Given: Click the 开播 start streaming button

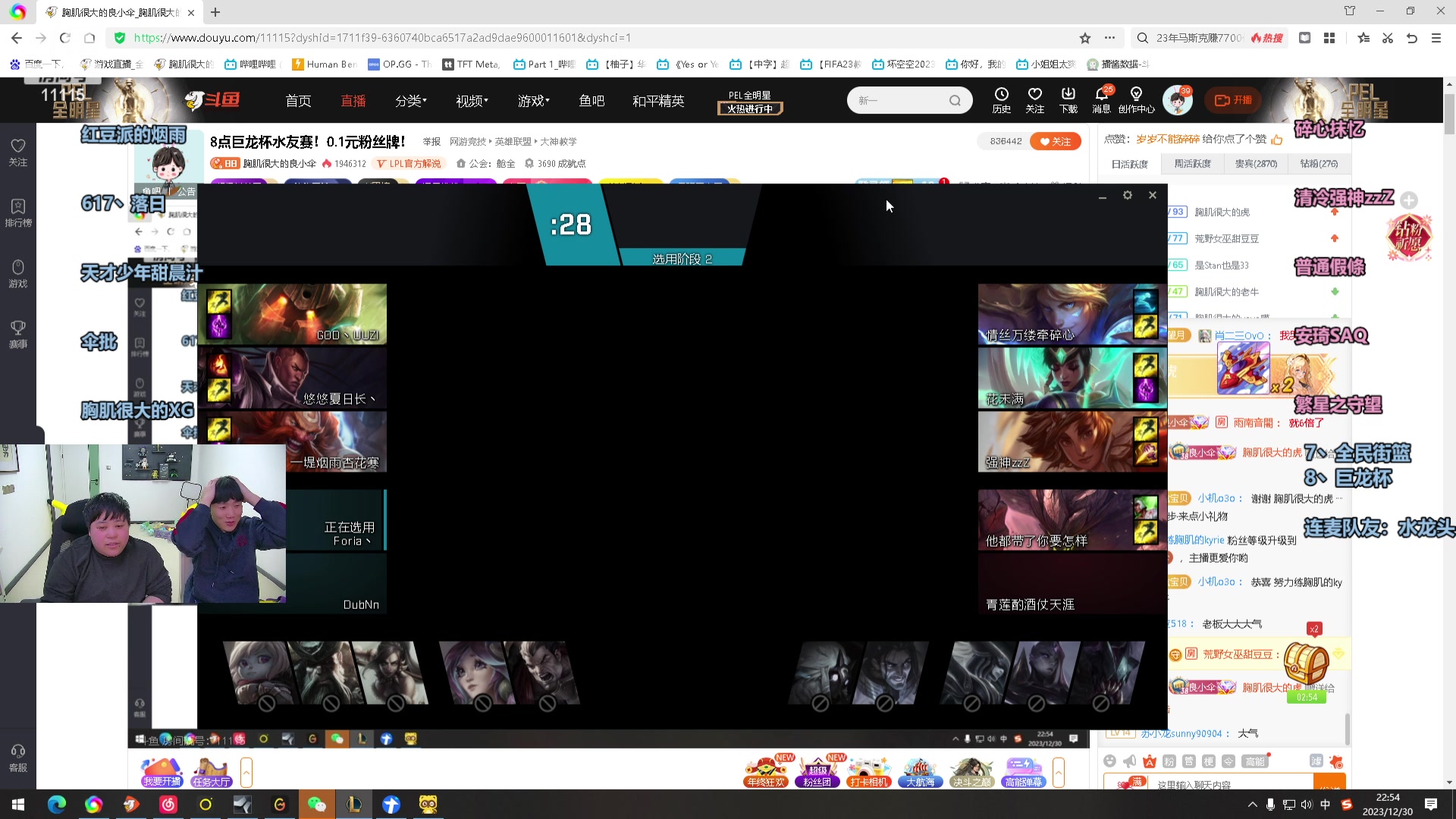Looking at the screenshot, I should [1233, 100].
